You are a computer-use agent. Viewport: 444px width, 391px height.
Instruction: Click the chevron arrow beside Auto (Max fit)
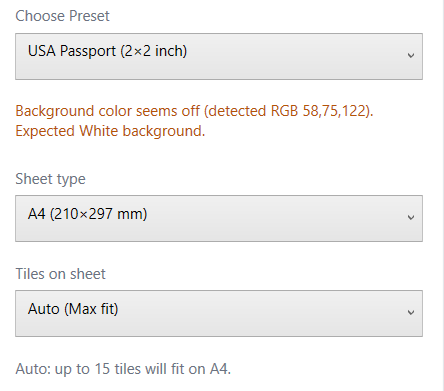tap(411, 312)
